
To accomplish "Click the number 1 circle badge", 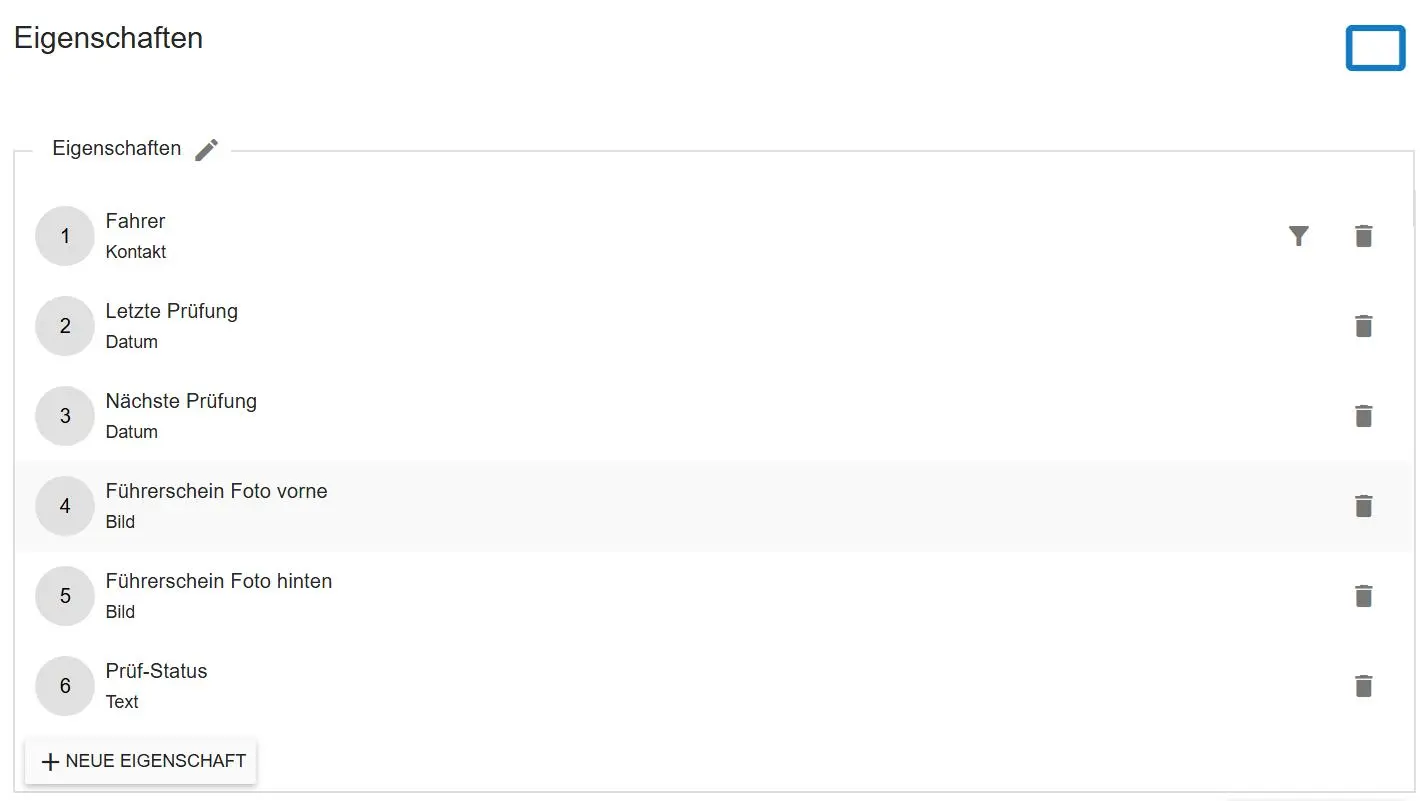I will 65,236.
